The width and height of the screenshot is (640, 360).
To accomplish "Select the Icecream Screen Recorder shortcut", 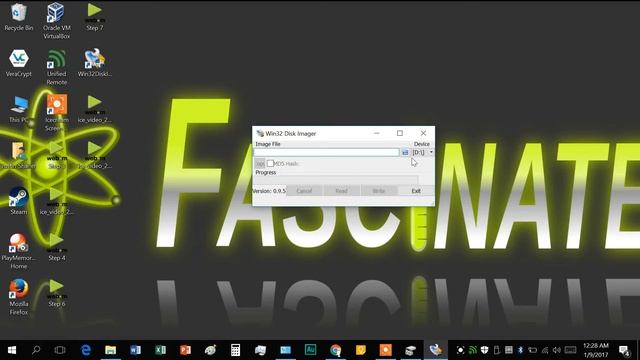I will point(56,113).
